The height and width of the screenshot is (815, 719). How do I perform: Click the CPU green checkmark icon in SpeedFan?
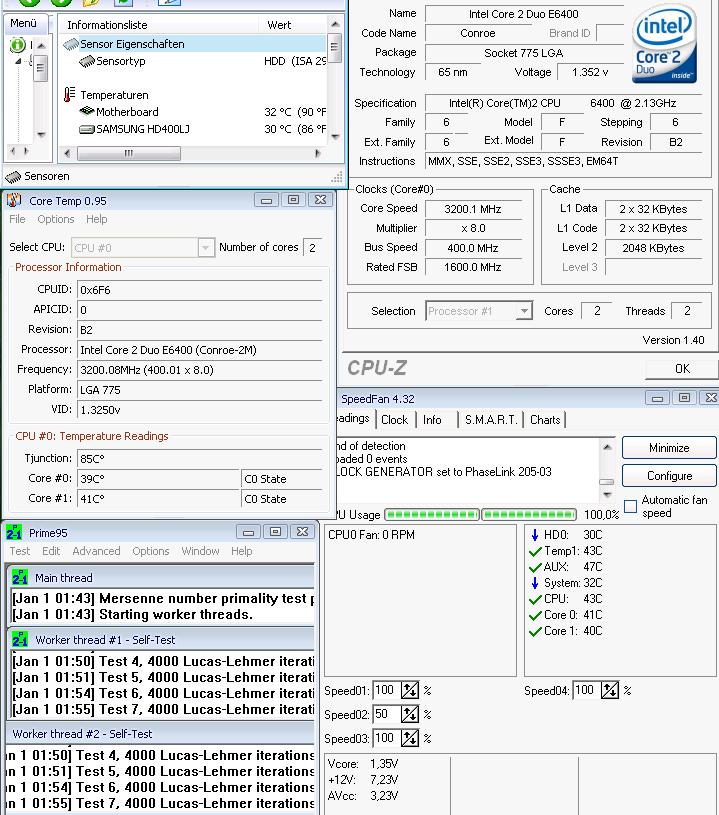click(535, 599)
